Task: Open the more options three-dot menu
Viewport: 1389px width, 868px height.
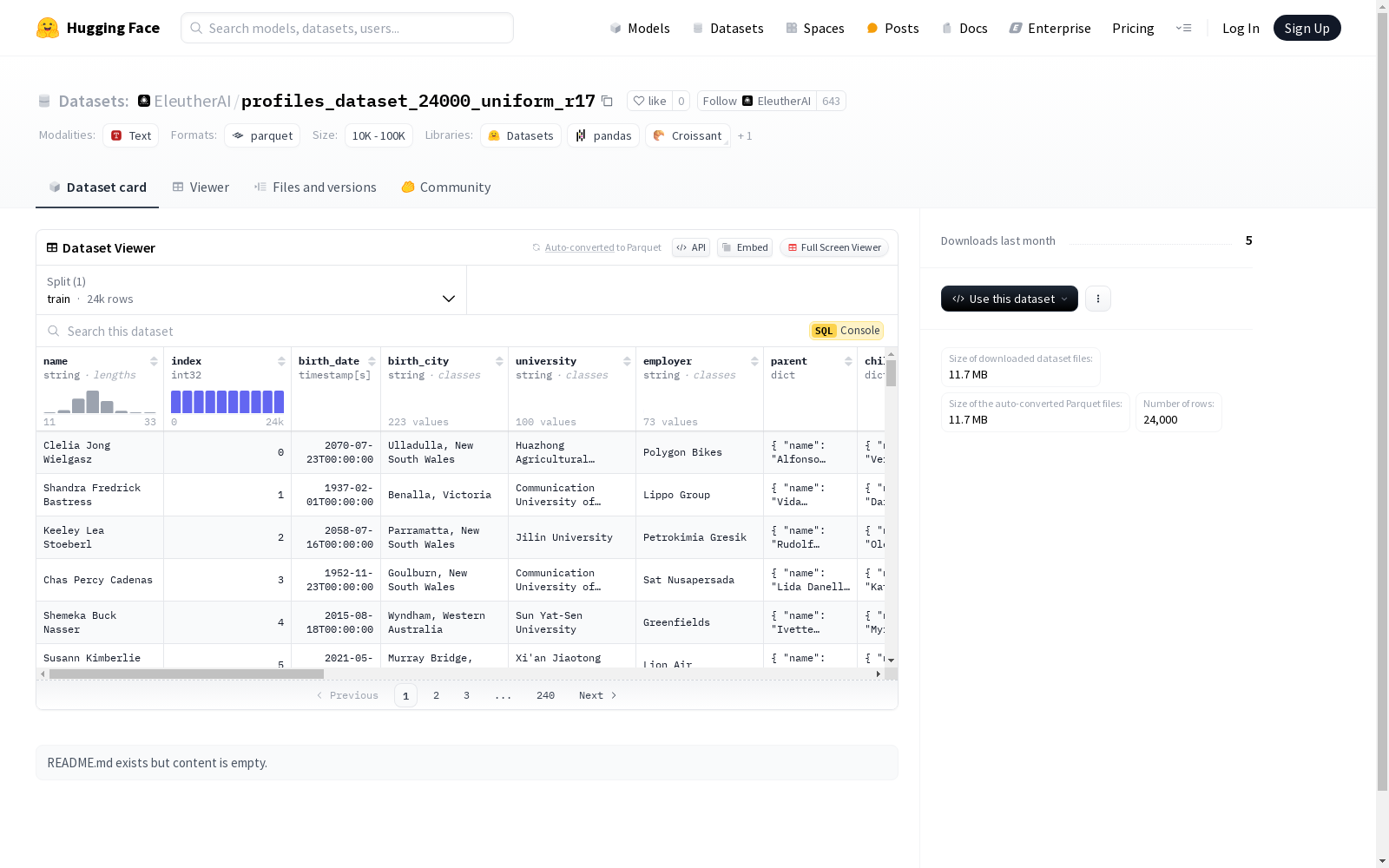Action: 1098,299
